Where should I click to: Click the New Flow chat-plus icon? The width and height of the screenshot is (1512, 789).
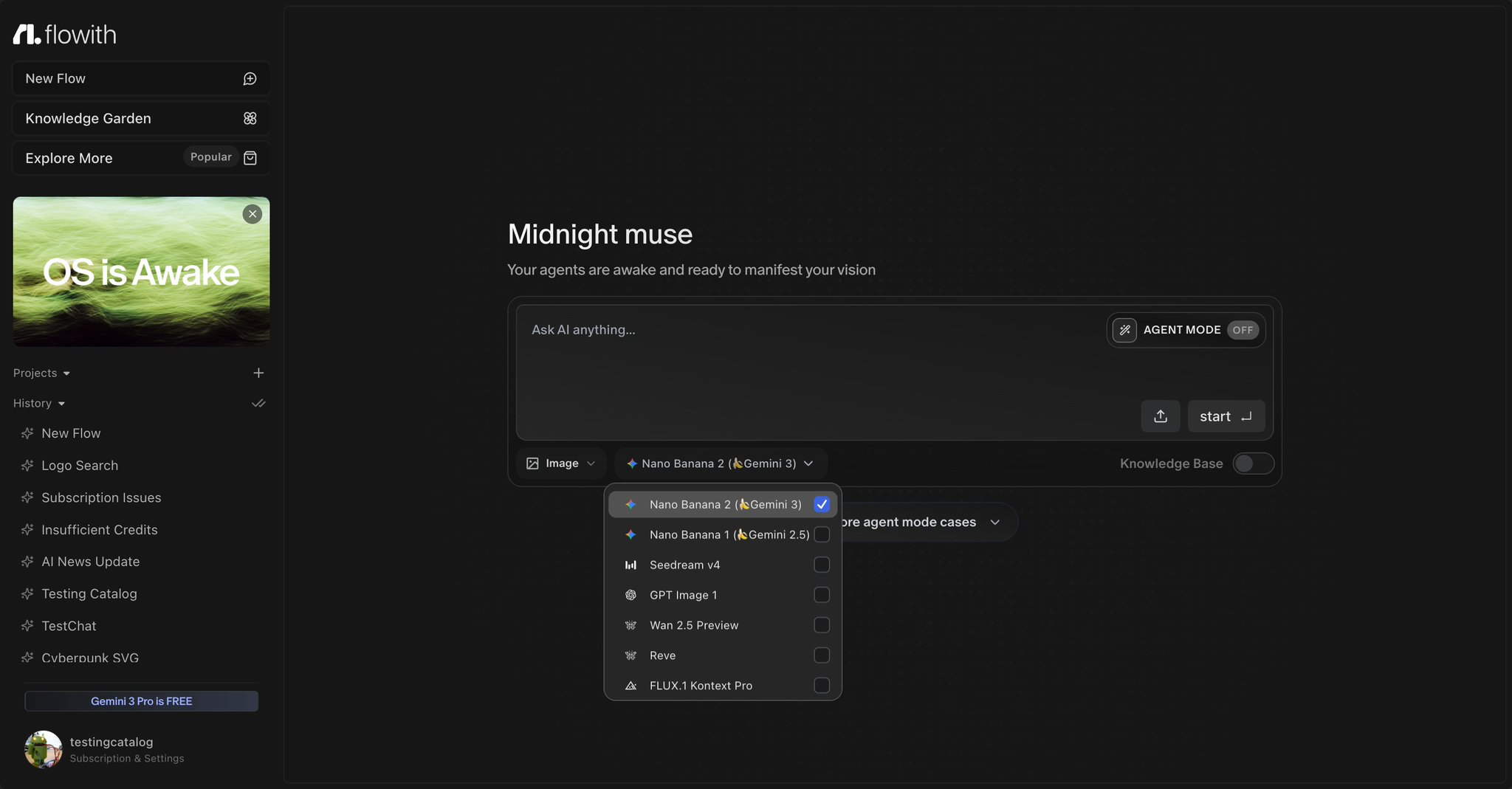pos(250,79)
